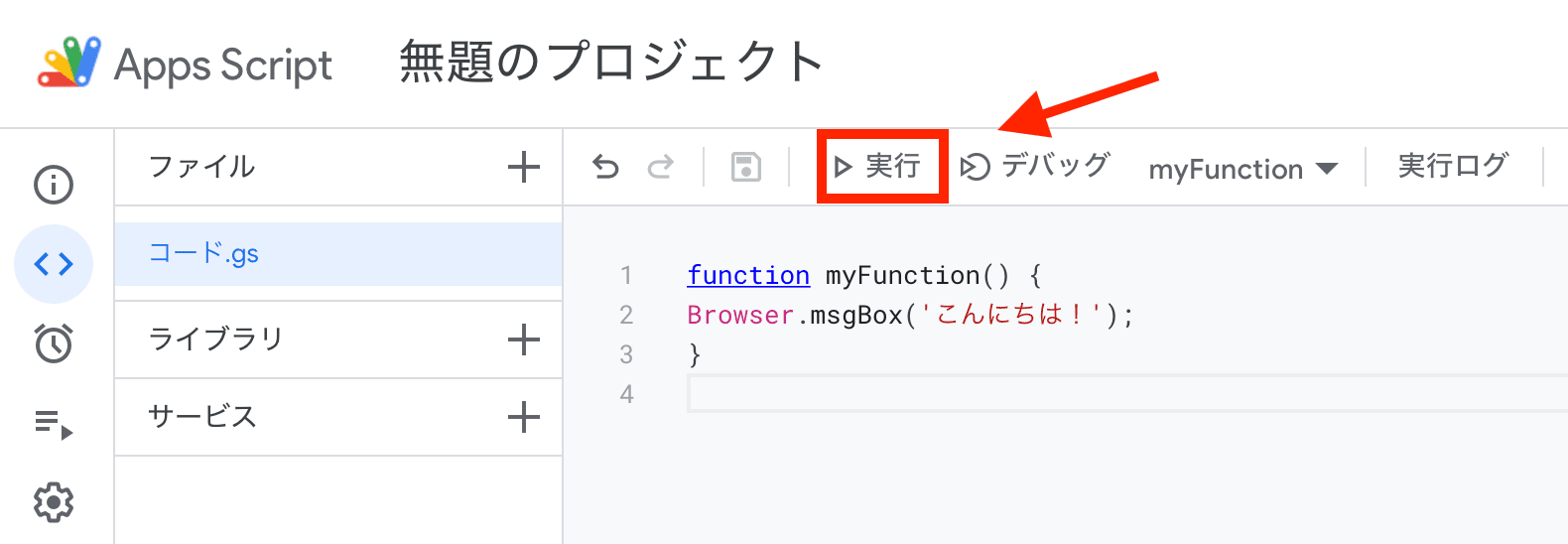Open the executions list icon
1568x544 pixels.
click(54, 424)
